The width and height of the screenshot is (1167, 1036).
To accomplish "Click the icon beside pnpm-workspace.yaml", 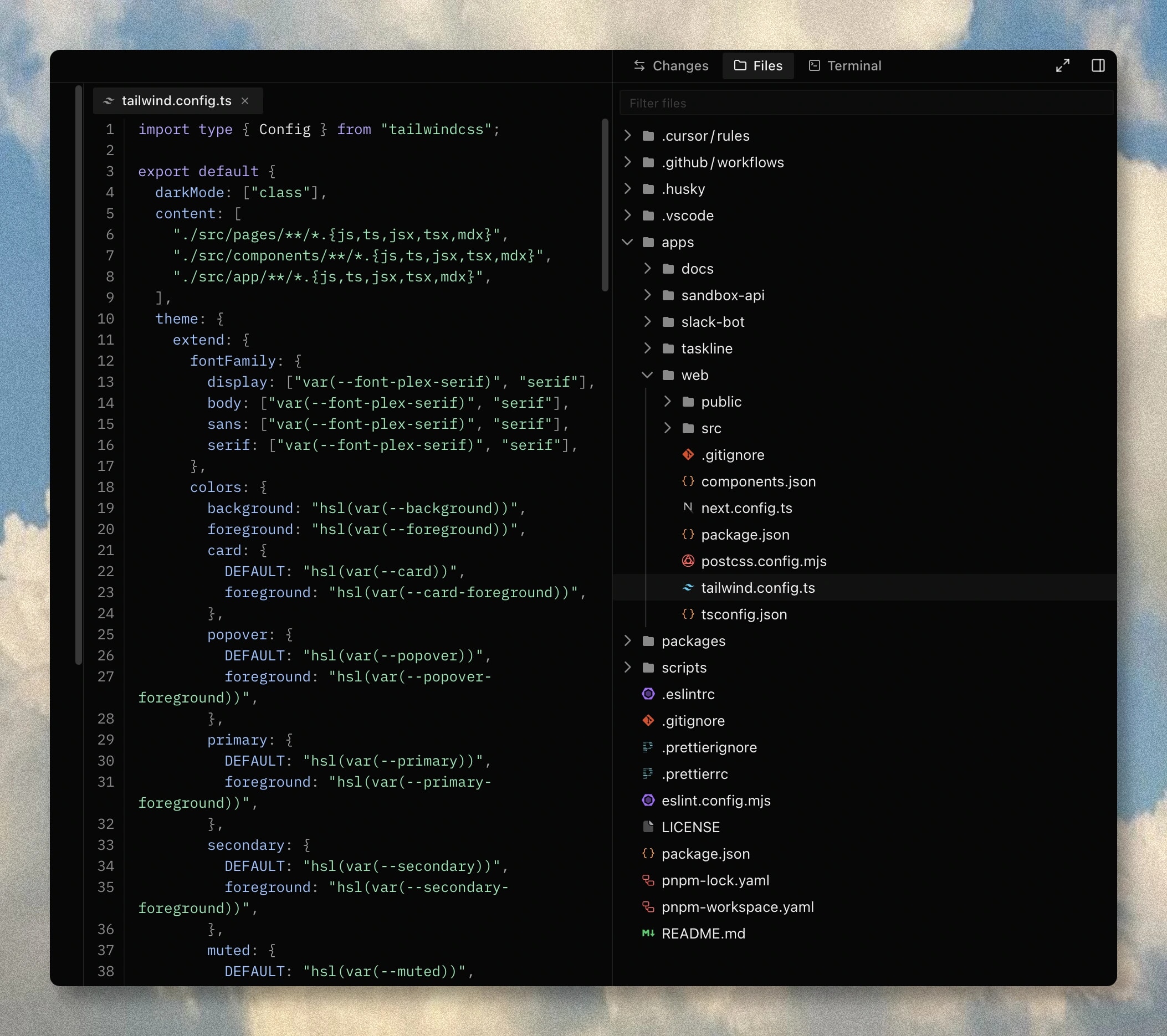I will (648, 907).
